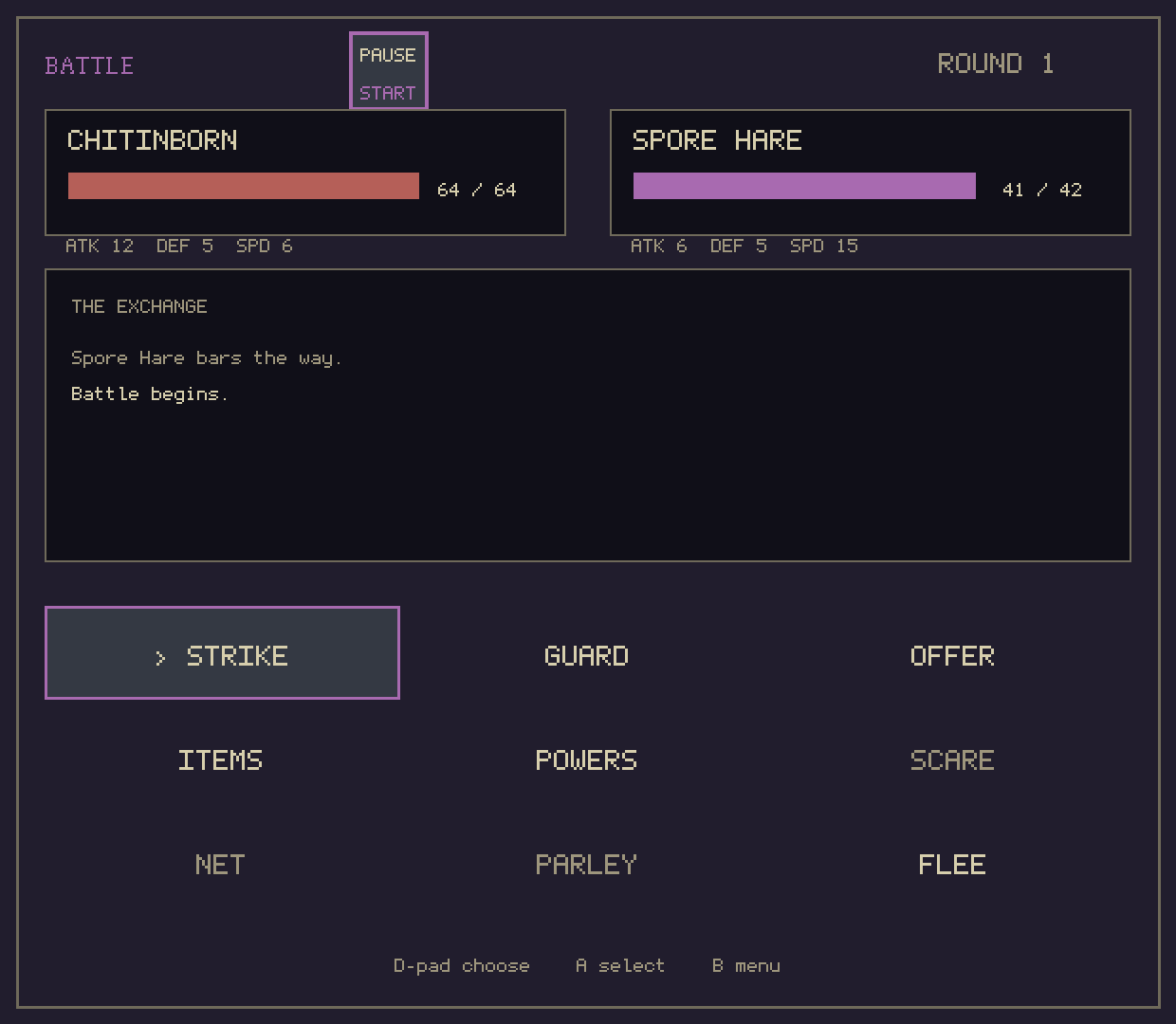This screenshot has height=1024, width=1176.
Task: Click the '64 / 64' HP value
Action: [477, 190]
